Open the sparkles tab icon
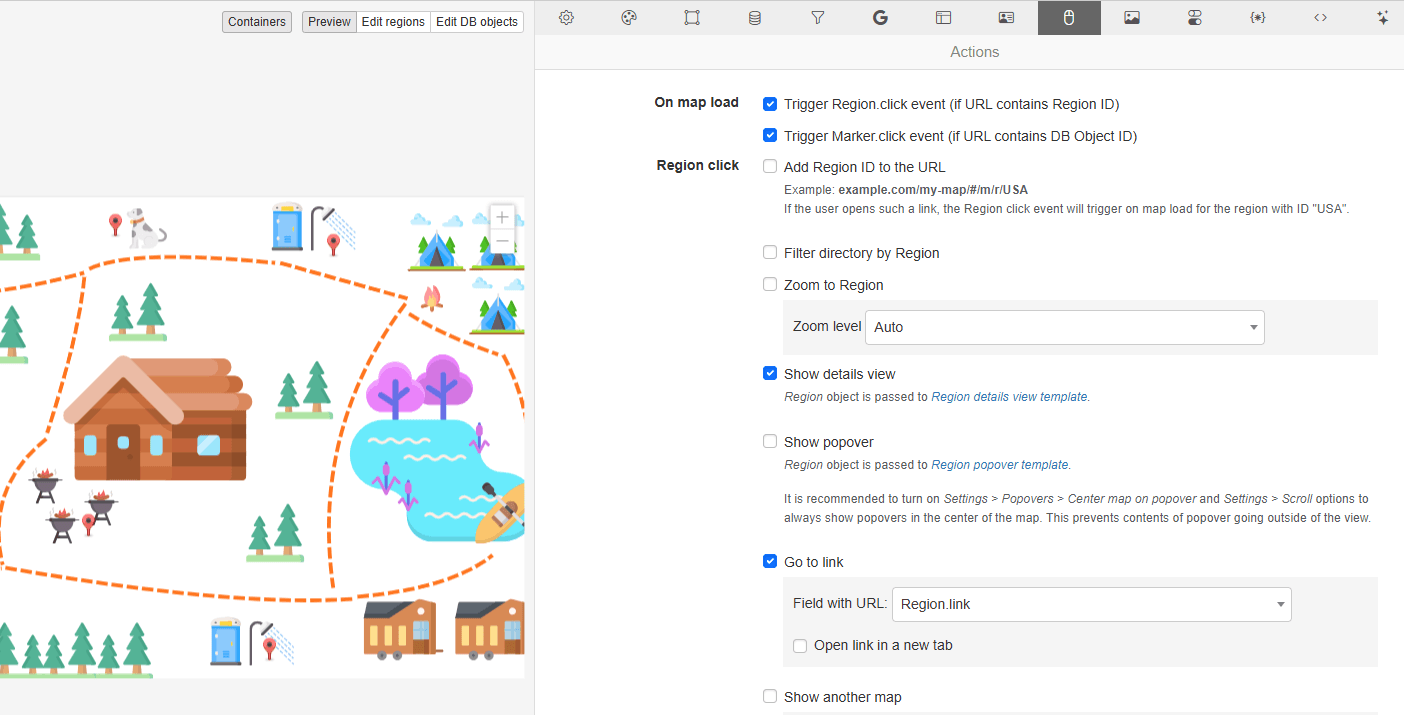Image resolution: width=1404 pixels, height=715 pixels. (1383, 18)
